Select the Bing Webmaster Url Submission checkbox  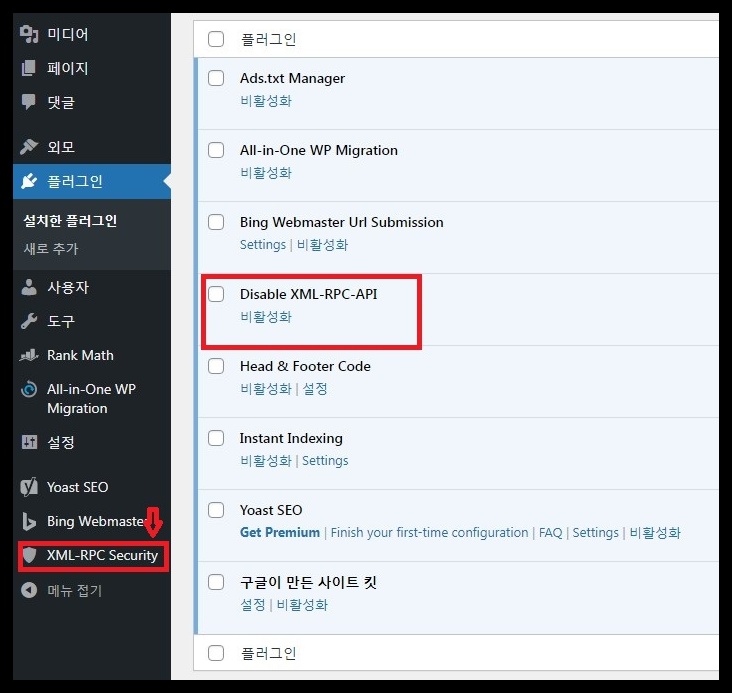coord(216,222)
